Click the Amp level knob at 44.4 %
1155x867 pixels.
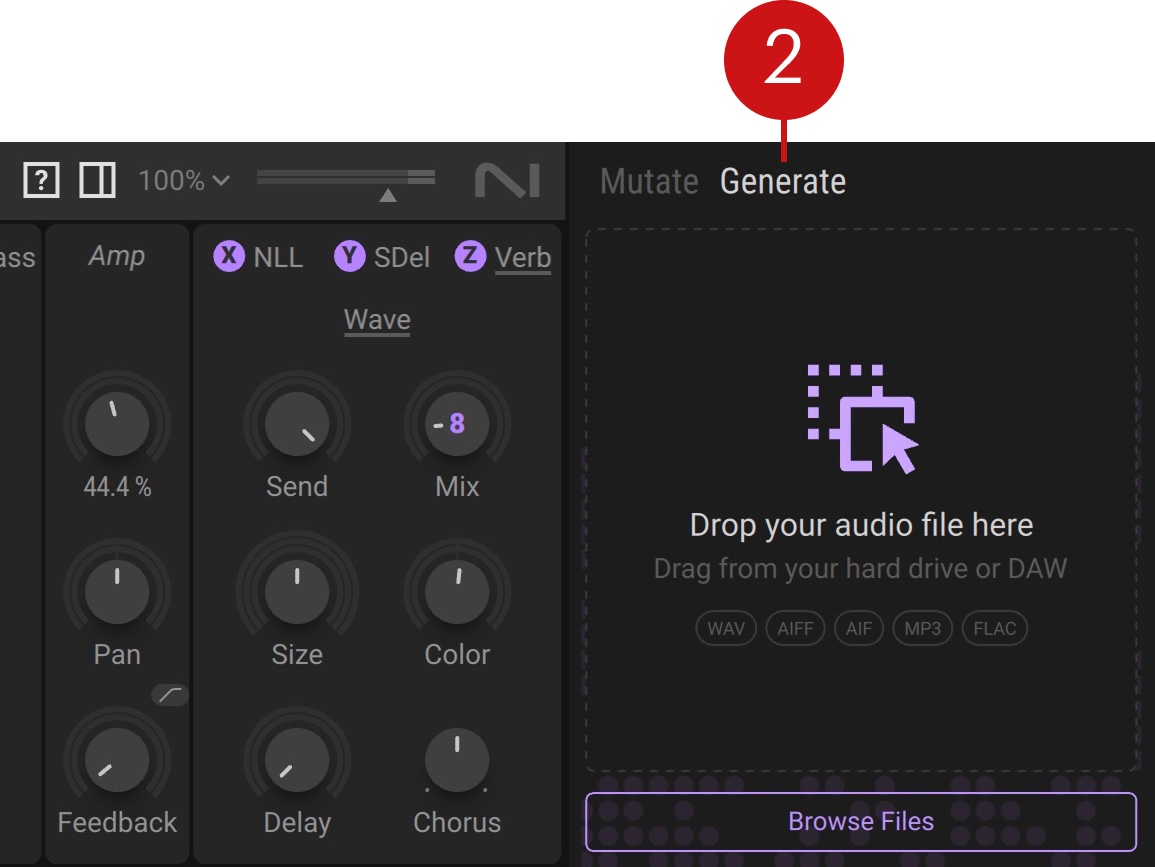(117, 424)
